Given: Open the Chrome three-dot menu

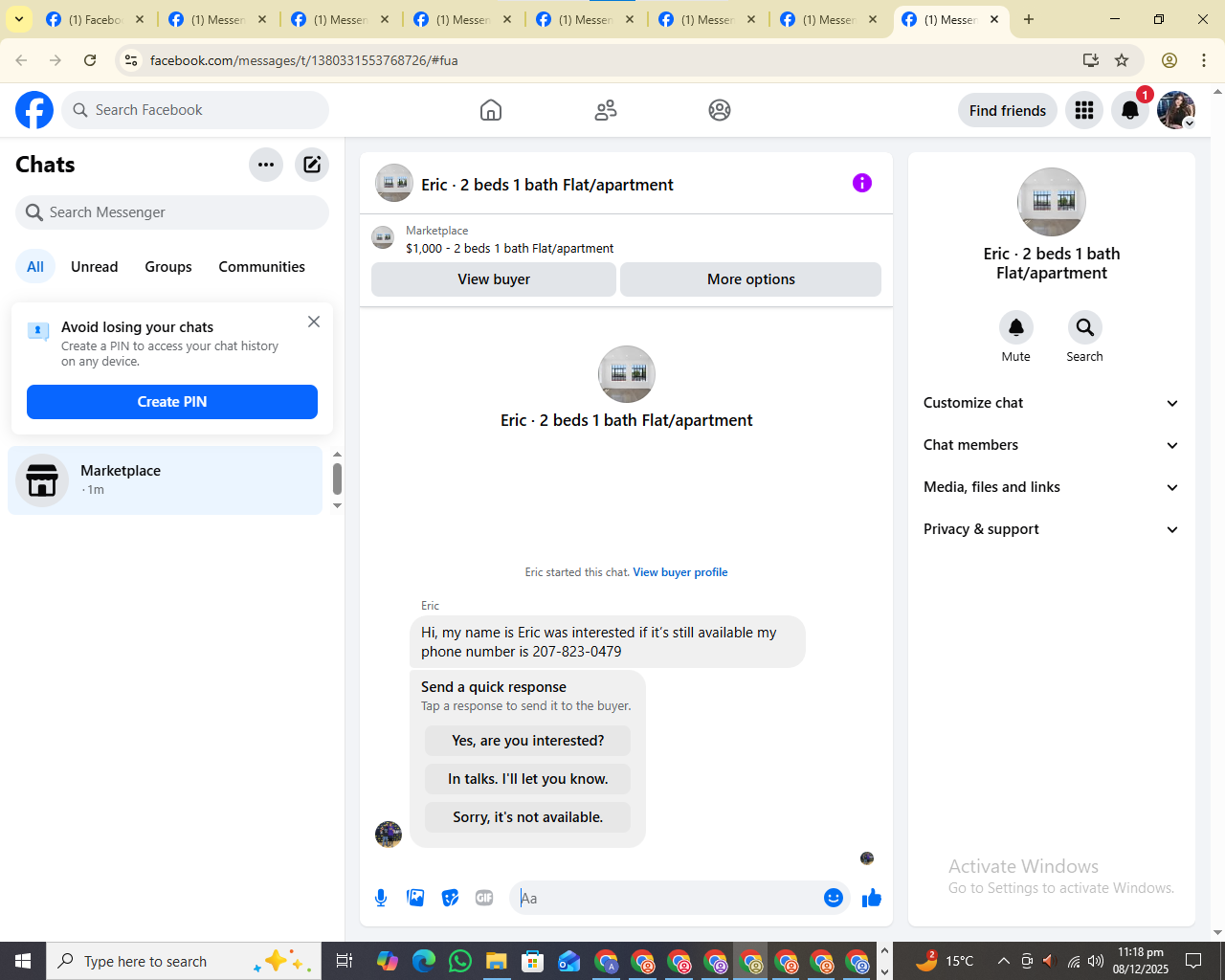Looking at the screenshot, I should pos(1204,60).
